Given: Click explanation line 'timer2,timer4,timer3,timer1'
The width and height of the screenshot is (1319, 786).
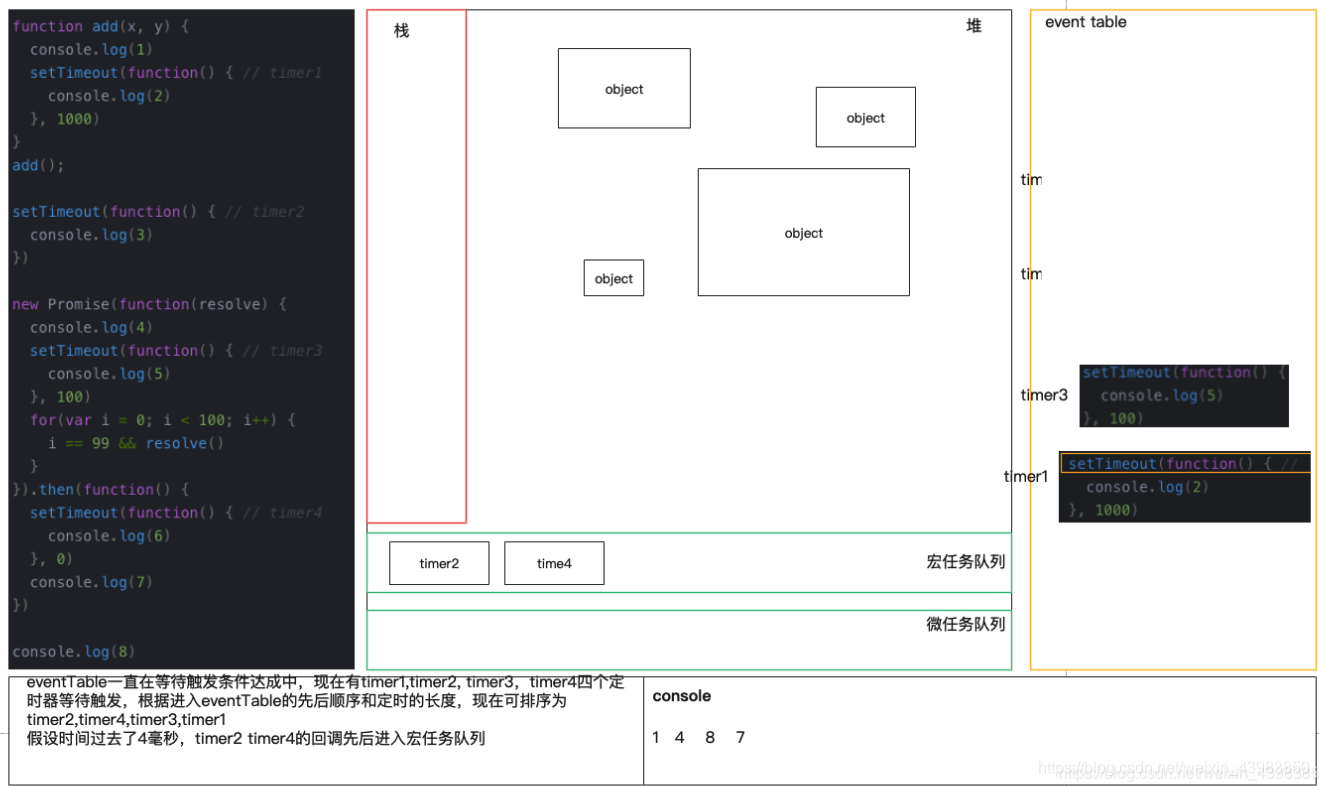Looking at the screenshot, I should click(x=127, y=720).
